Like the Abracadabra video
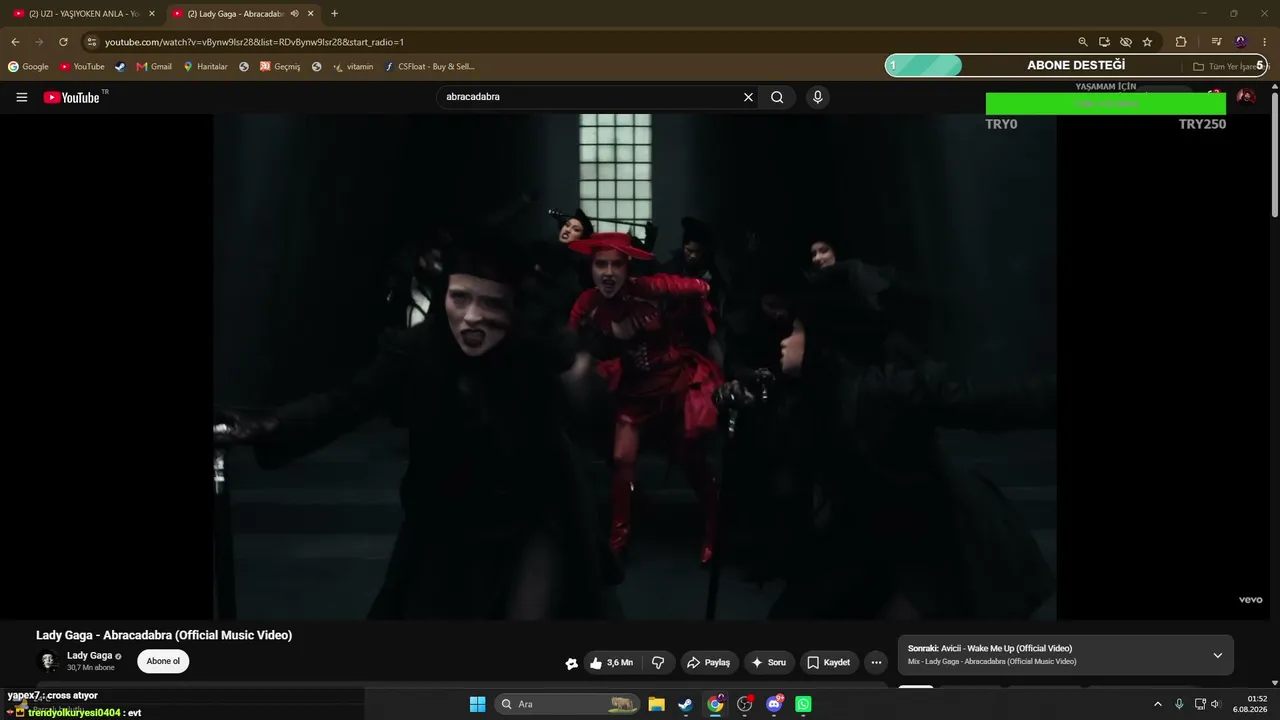 click(x=611, y=662)
